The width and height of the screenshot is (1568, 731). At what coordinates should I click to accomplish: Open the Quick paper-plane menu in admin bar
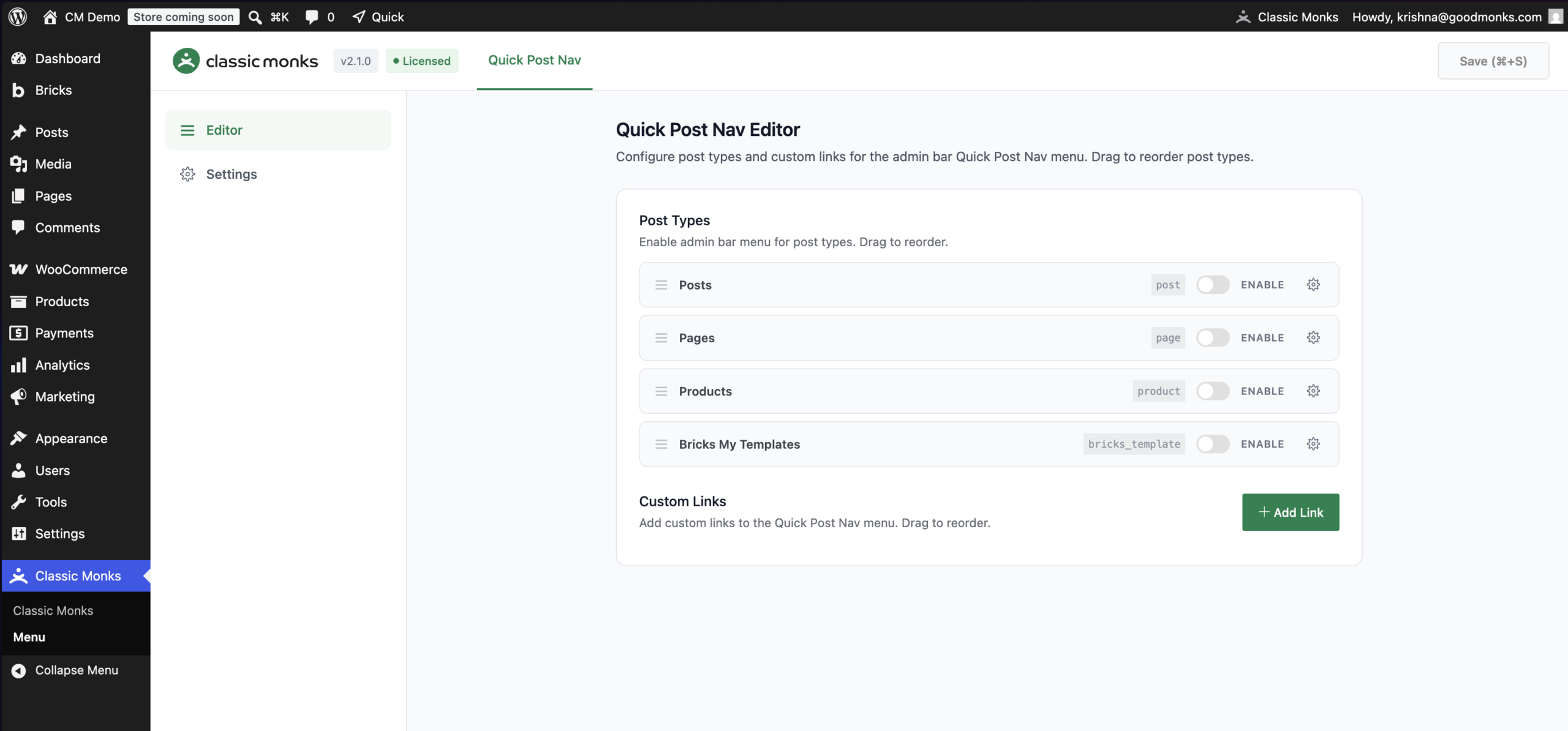pyautogui.click(x=360, y=17)
